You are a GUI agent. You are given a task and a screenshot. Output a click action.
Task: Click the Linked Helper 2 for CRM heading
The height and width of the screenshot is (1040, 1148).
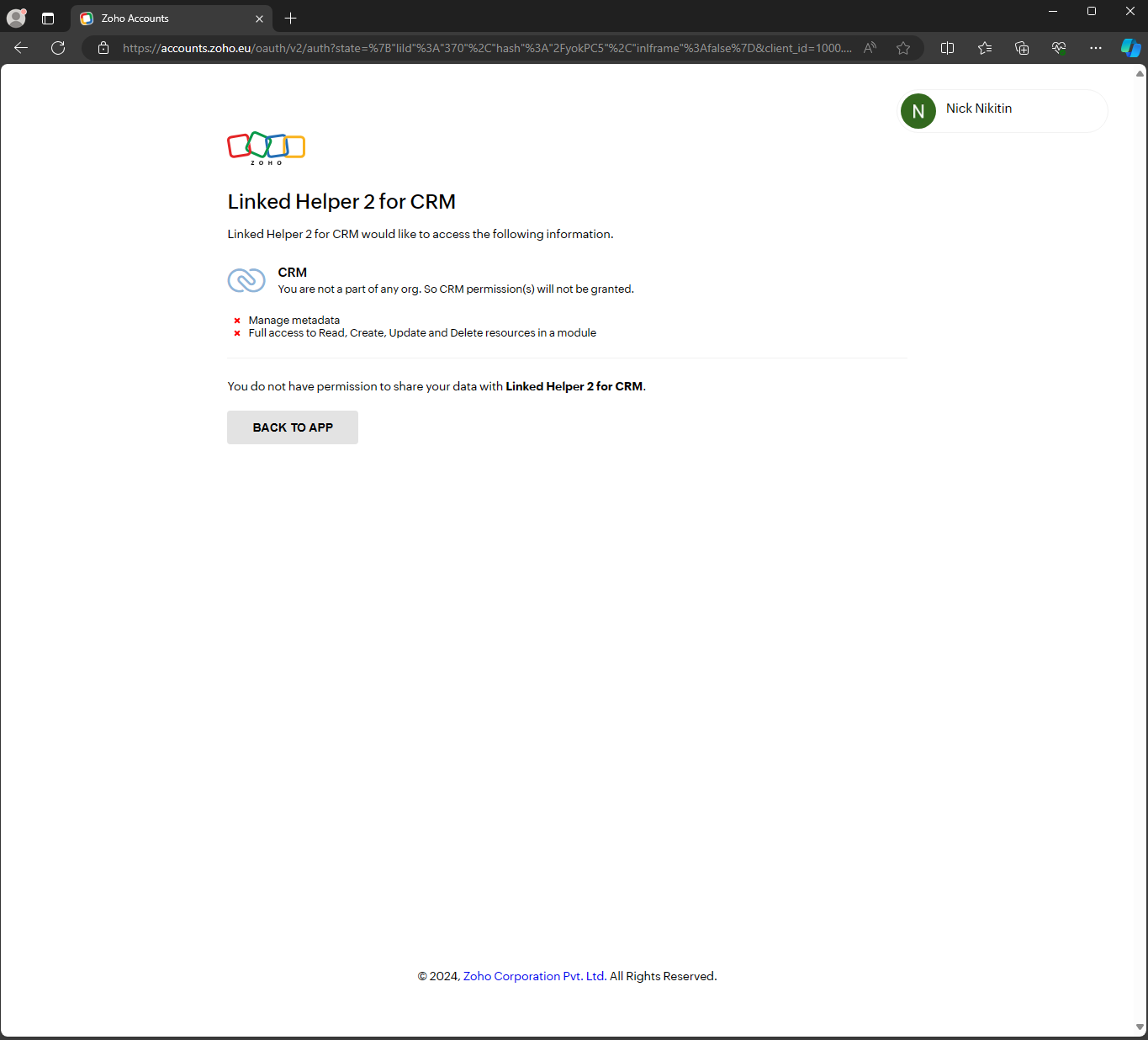click(x=341, y=202)
